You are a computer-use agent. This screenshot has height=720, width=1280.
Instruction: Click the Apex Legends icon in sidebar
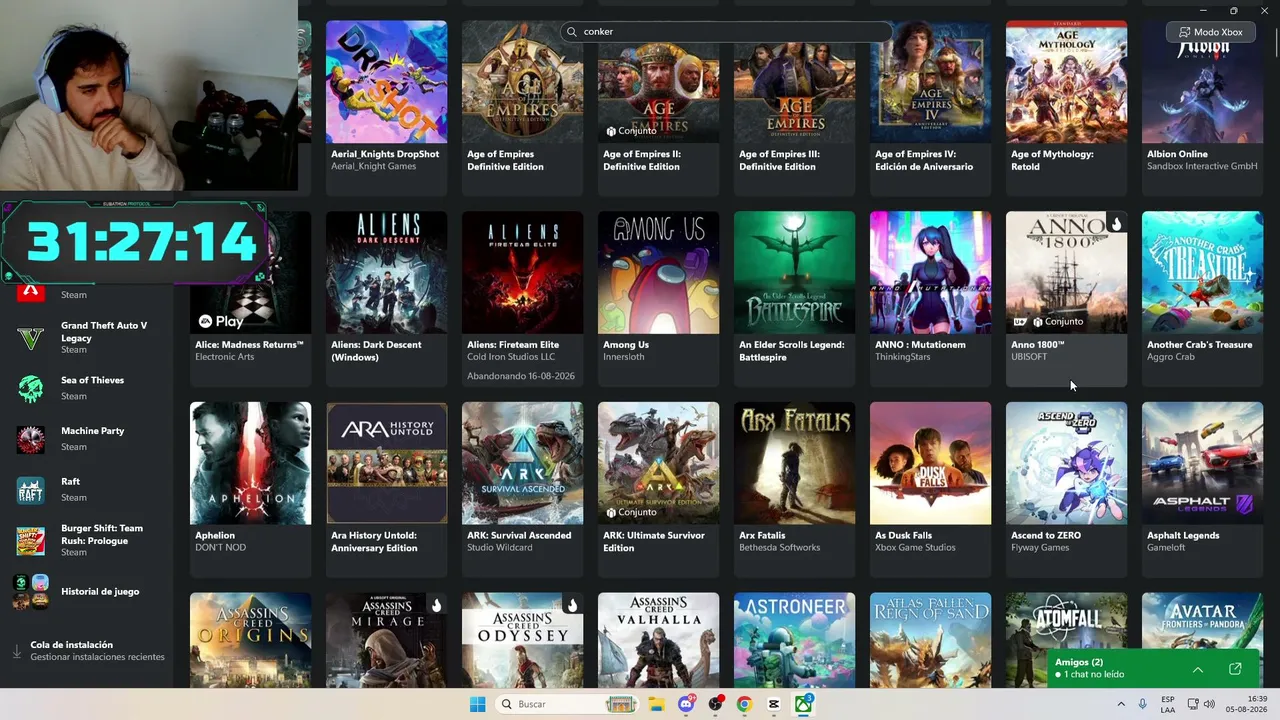tap(31, 293)
